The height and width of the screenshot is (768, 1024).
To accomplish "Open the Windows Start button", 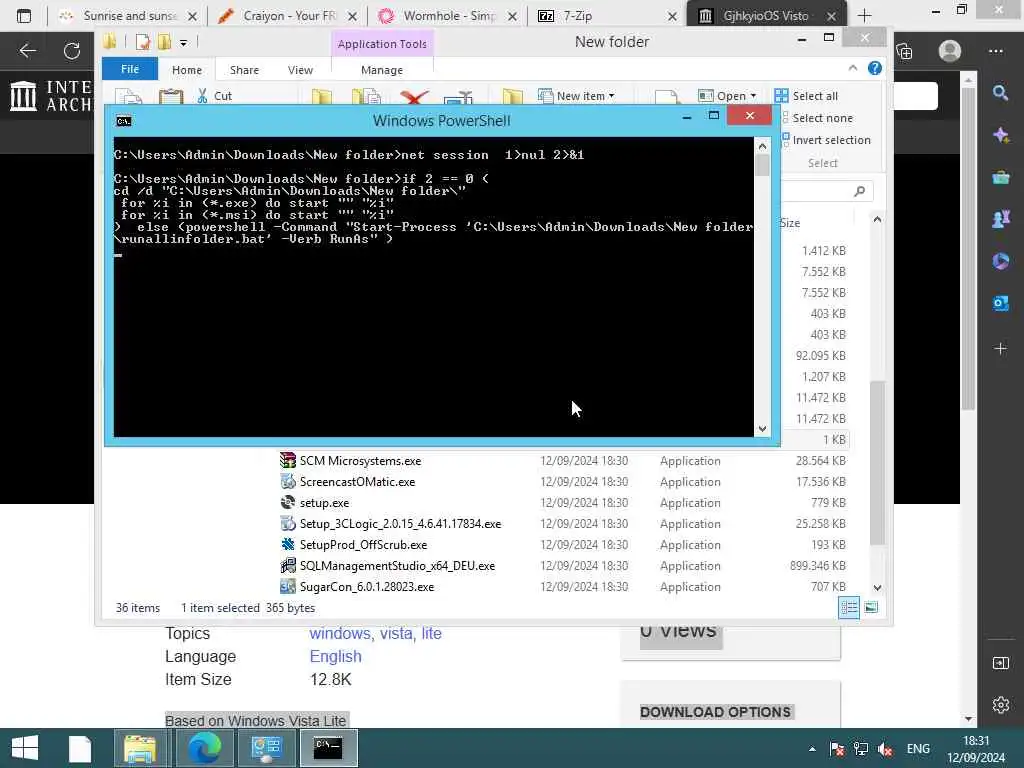I will 25,748.
